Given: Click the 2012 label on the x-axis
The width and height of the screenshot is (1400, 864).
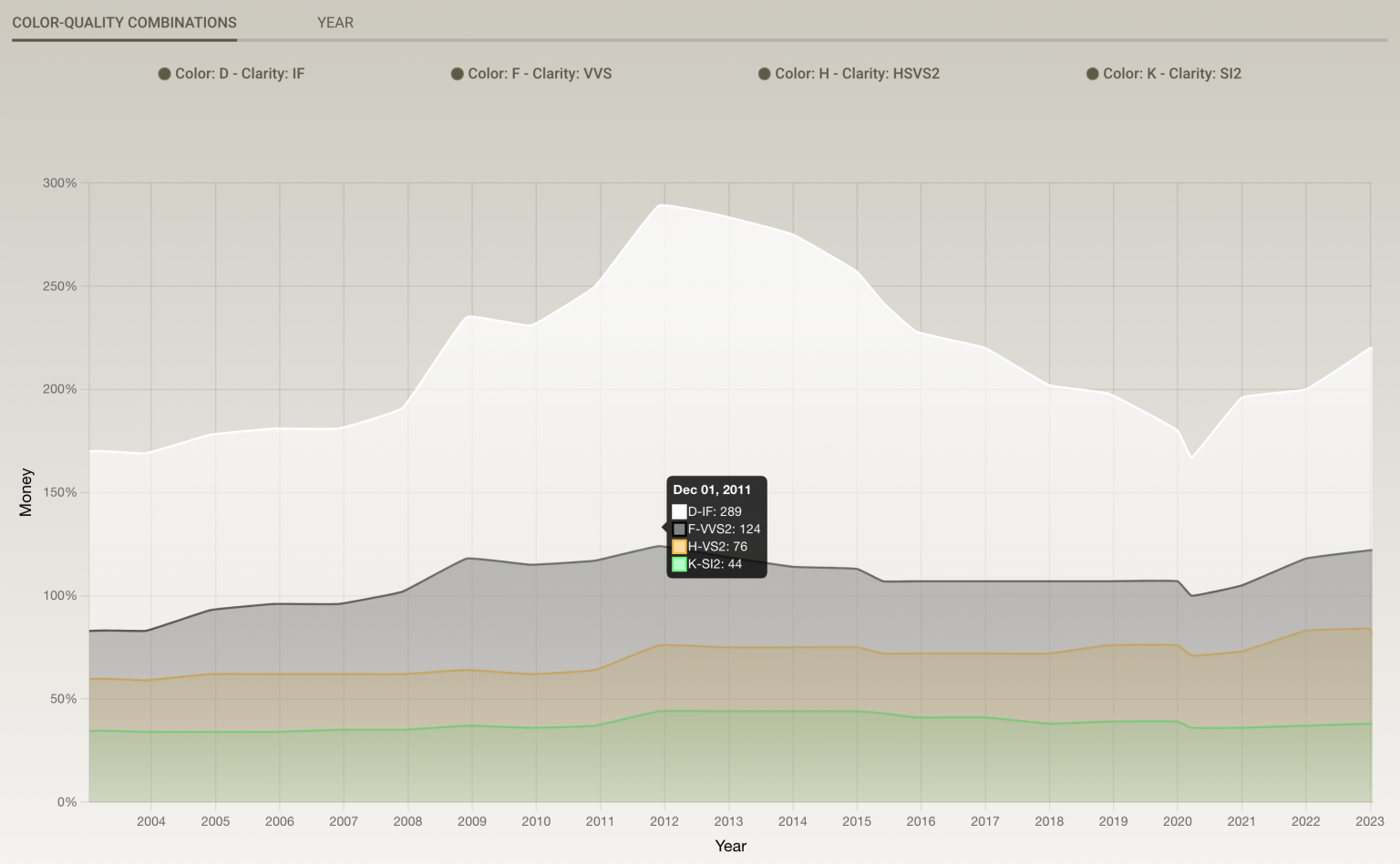Looking at the screenshot, I should click(x=664, y=821).
